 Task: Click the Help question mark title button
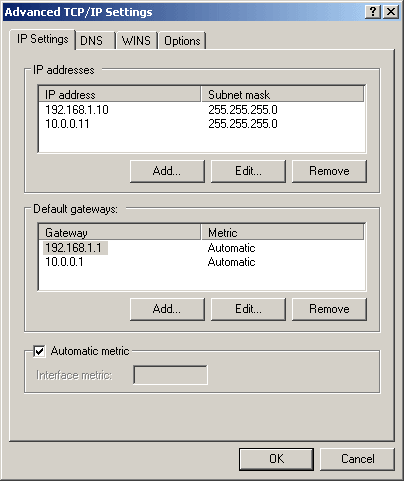pyautogui.click(x=373, y=12)
